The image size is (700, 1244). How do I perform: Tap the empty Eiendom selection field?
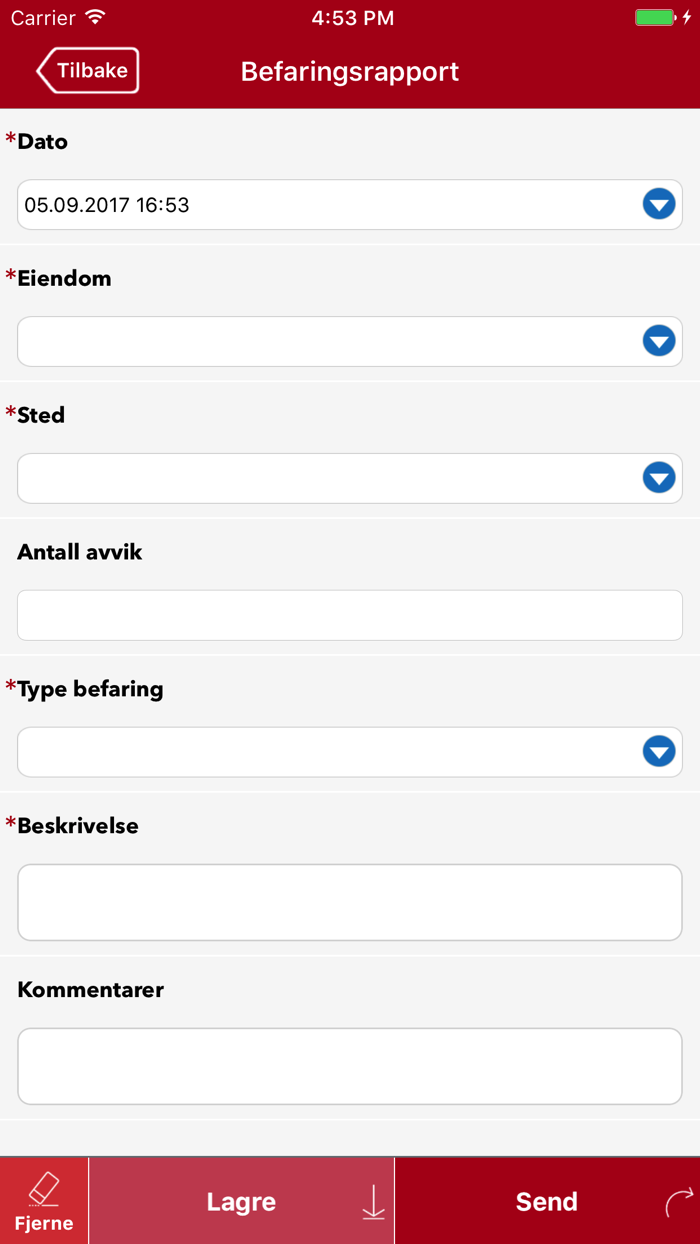[x=320, y=342]
